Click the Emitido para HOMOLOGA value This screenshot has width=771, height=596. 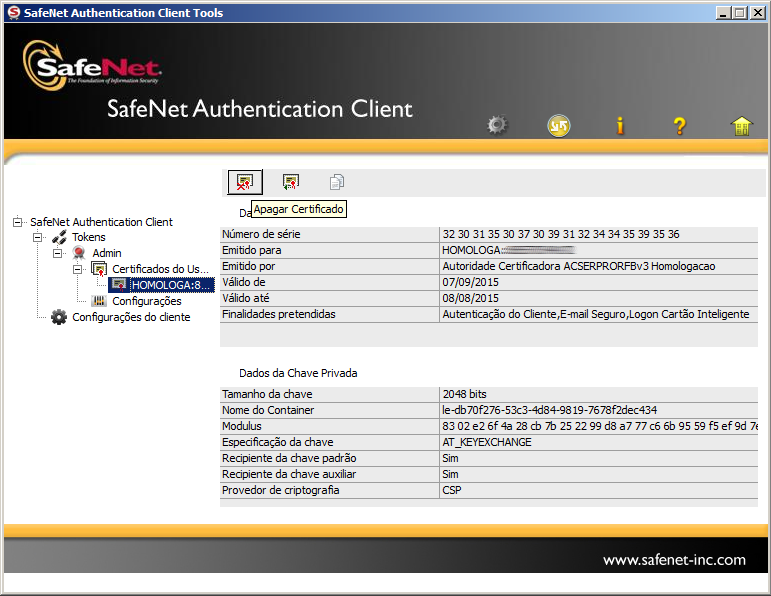508,250
